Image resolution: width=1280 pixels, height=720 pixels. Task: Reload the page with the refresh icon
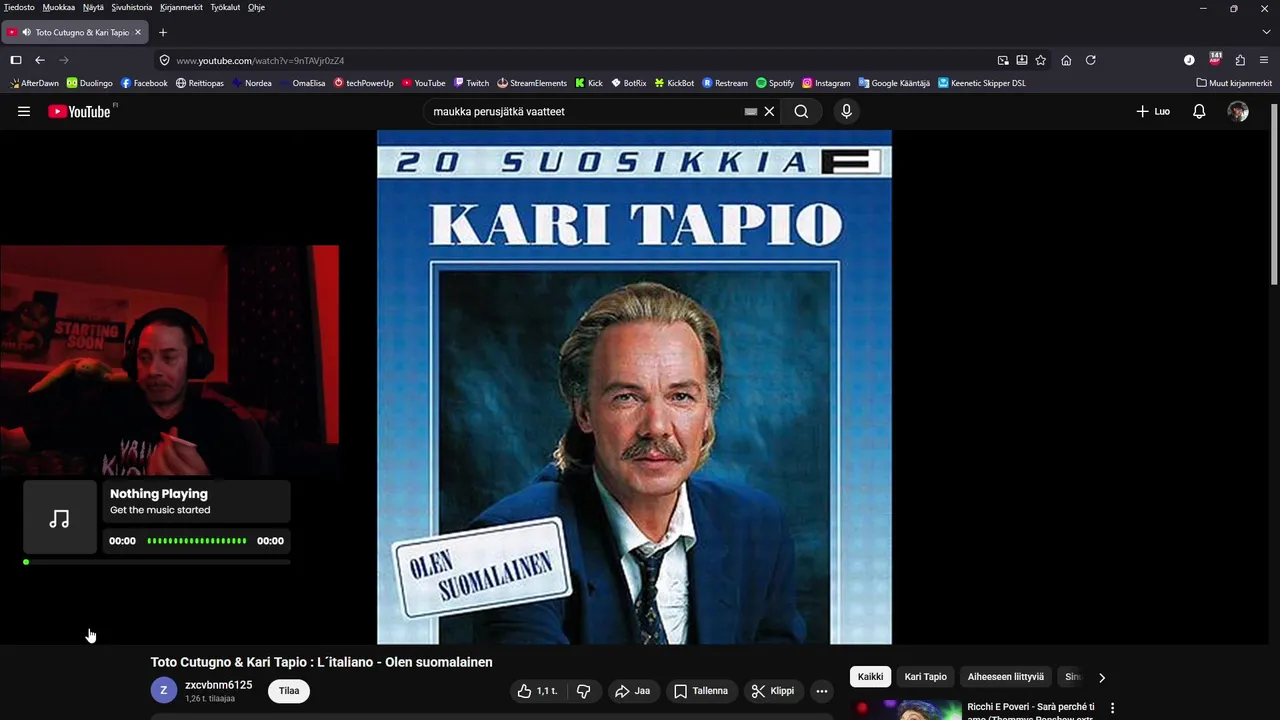[x=1091, y=60]
